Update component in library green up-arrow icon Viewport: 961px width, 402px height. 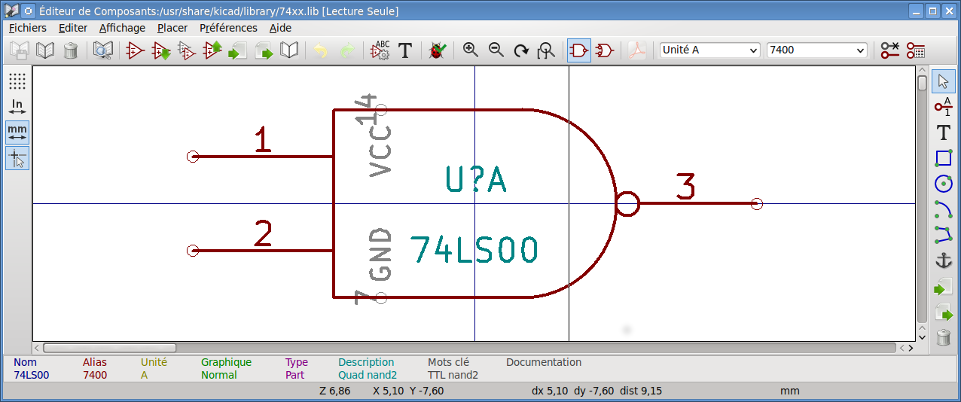click(x=212, y=50)
